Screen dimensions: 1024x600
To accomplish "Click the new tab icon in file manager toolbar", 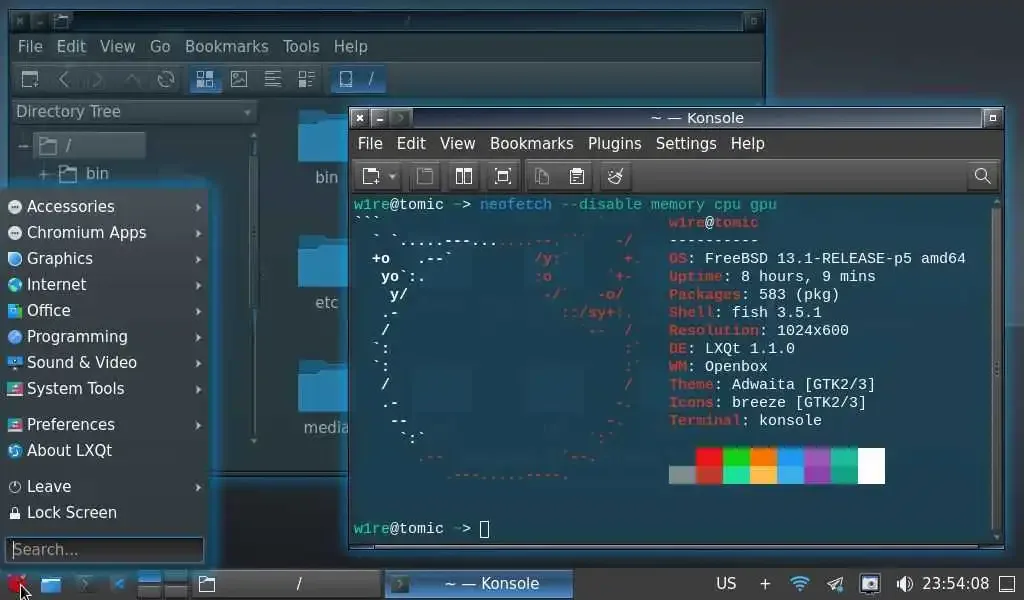I will coord(30,80).
